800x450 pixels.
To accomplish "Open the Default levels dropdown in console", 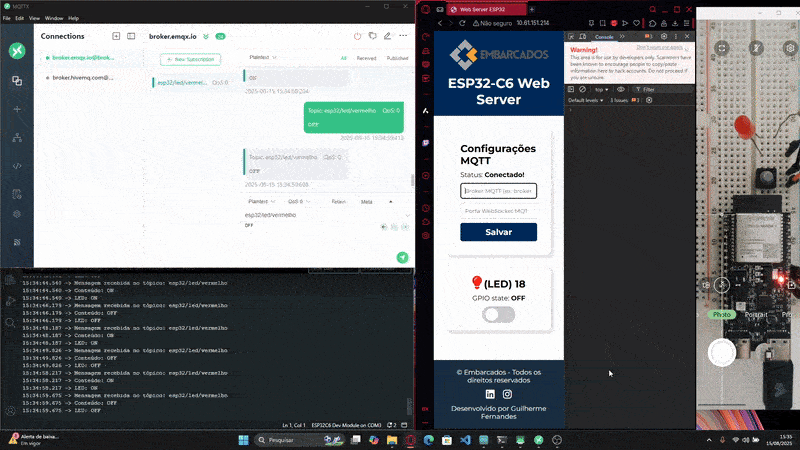I will tap(585, 100).
